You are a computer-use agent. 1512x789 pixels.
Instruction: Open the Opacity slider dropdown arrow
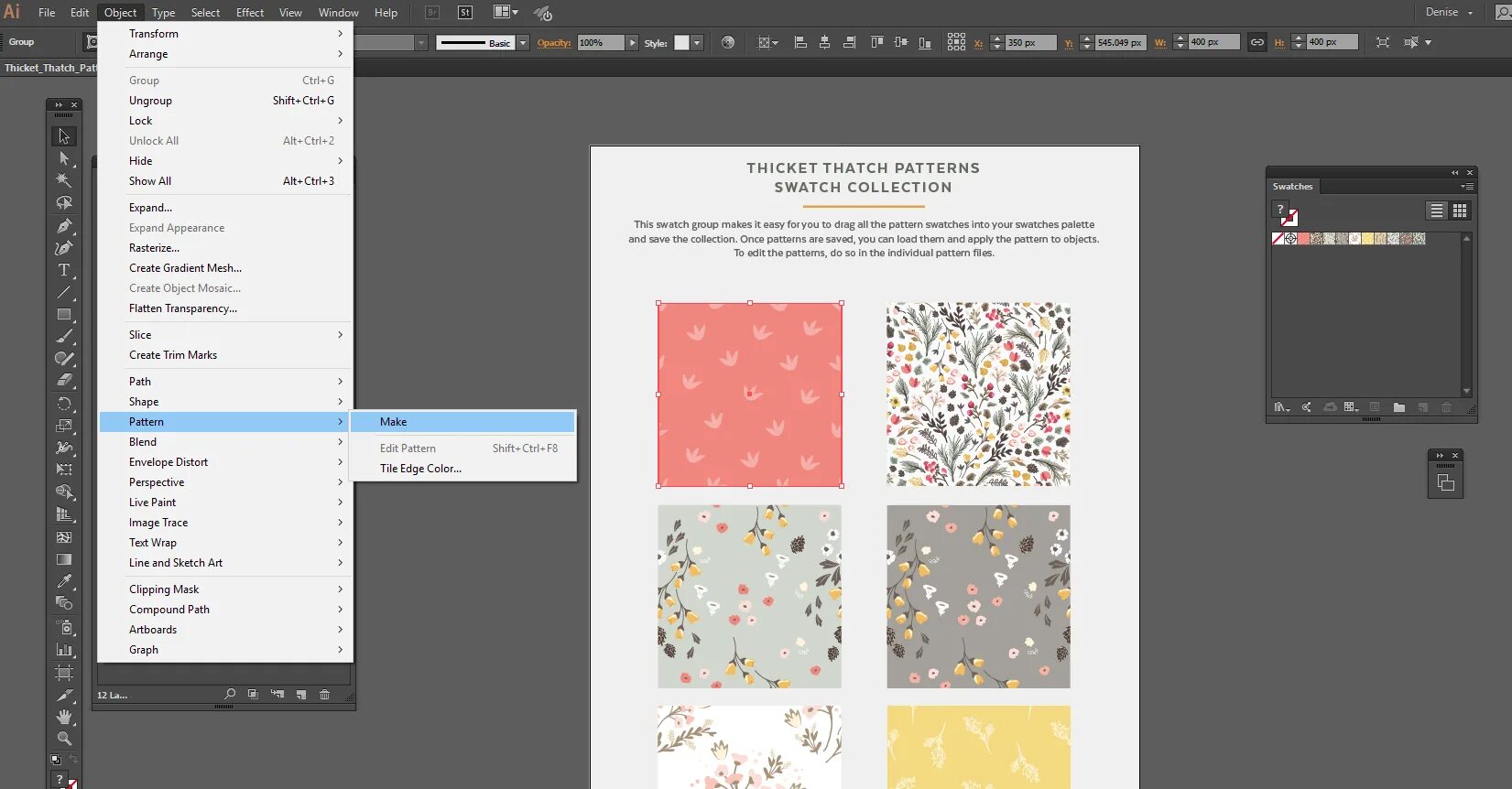click(x=632, y=42)
